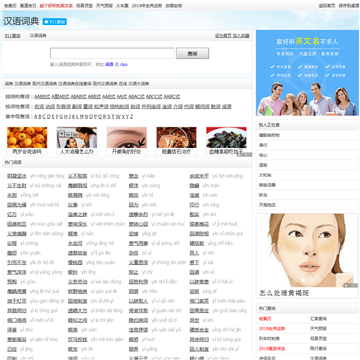
Task: Click the blue home 911查询 badge
Action: click(x=54, y=22)
